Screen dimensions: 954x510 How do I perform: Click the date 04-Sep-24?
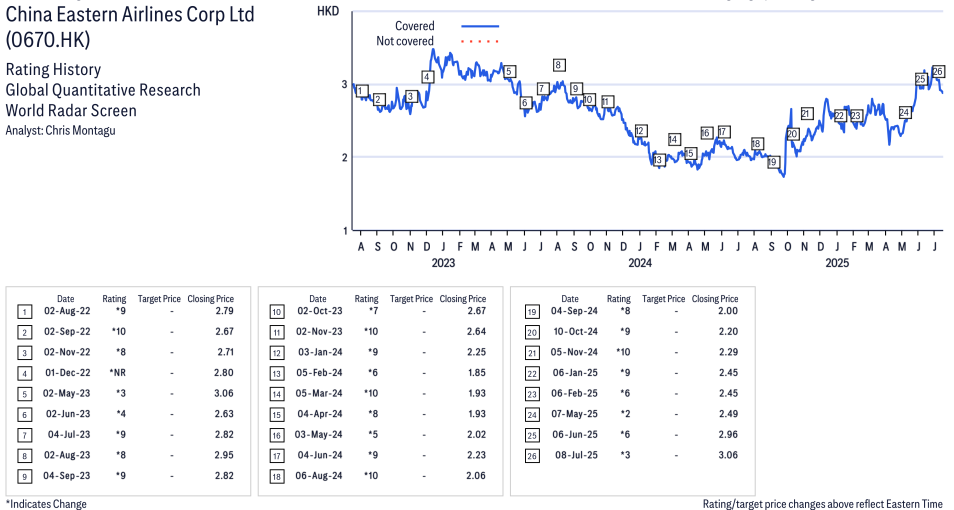[574, 311]
